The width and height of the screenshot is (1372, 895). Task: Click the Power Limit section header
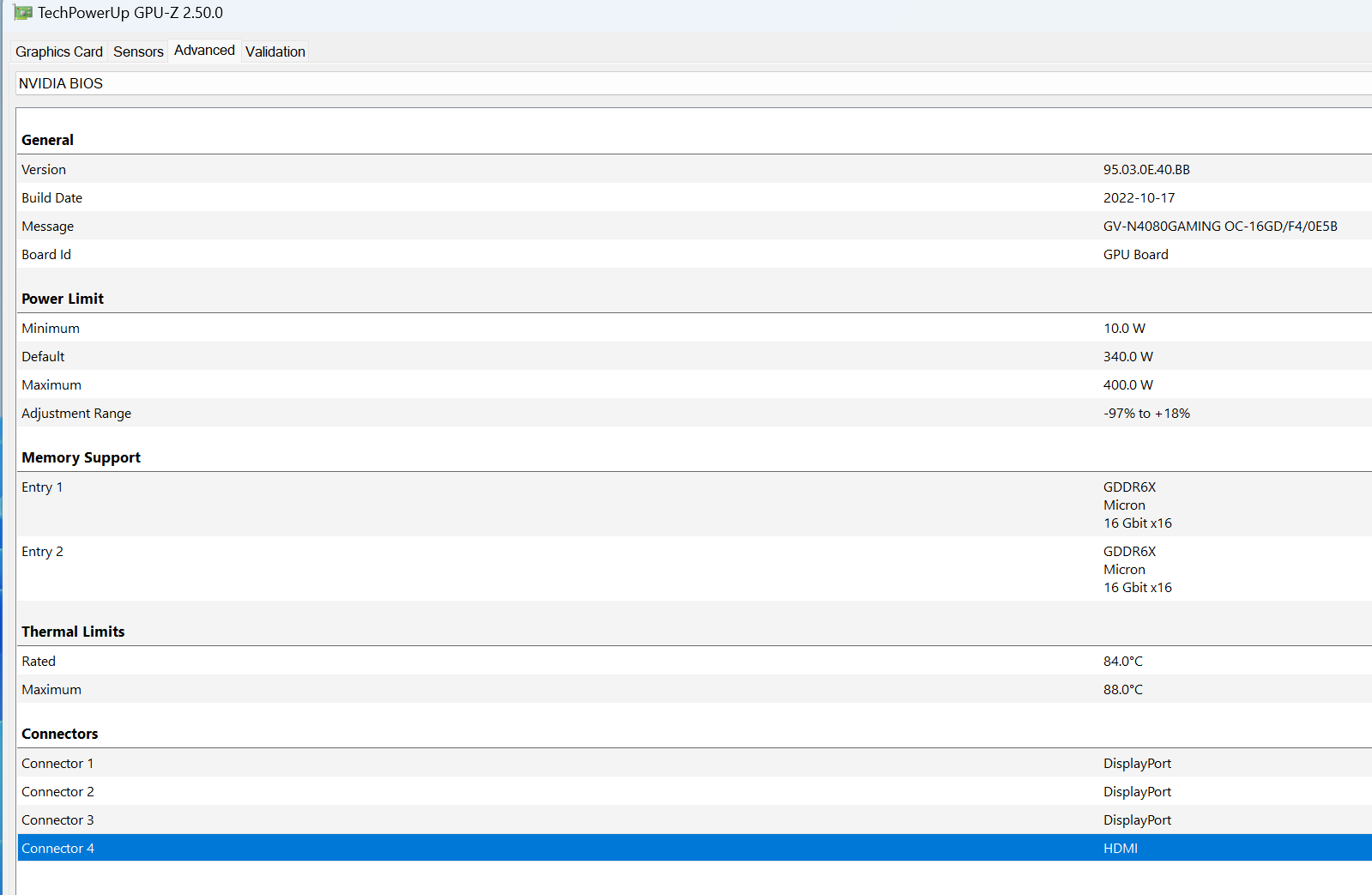point(63,299)
